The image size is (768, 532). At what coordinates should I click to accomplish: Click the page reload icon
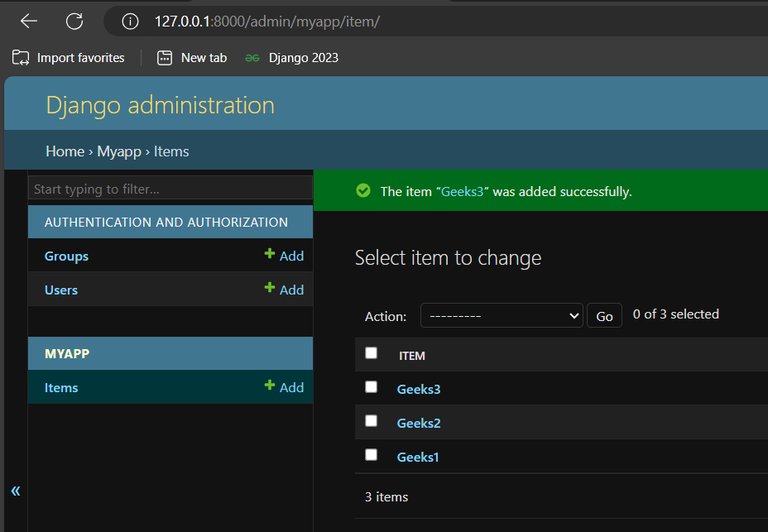point(74,21)
